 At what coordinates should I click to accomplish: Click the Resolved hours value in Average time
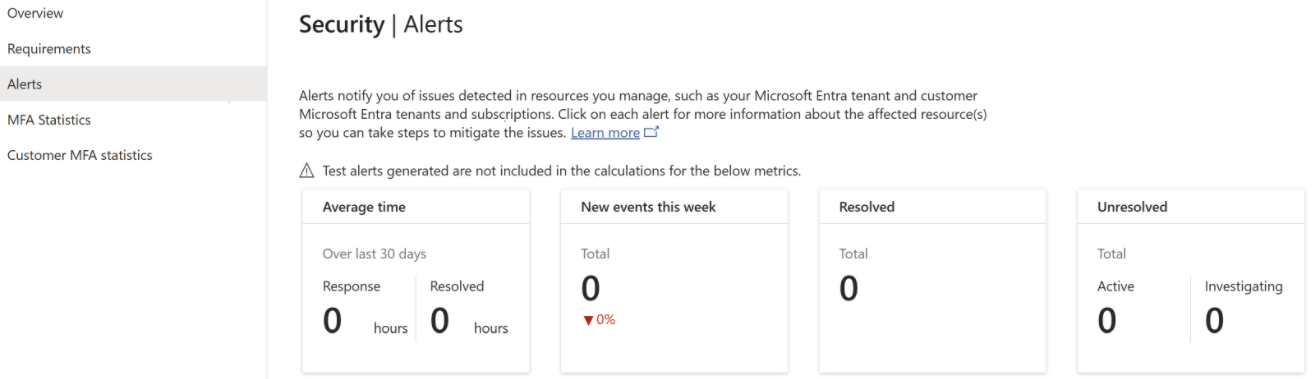click(439, 321)
